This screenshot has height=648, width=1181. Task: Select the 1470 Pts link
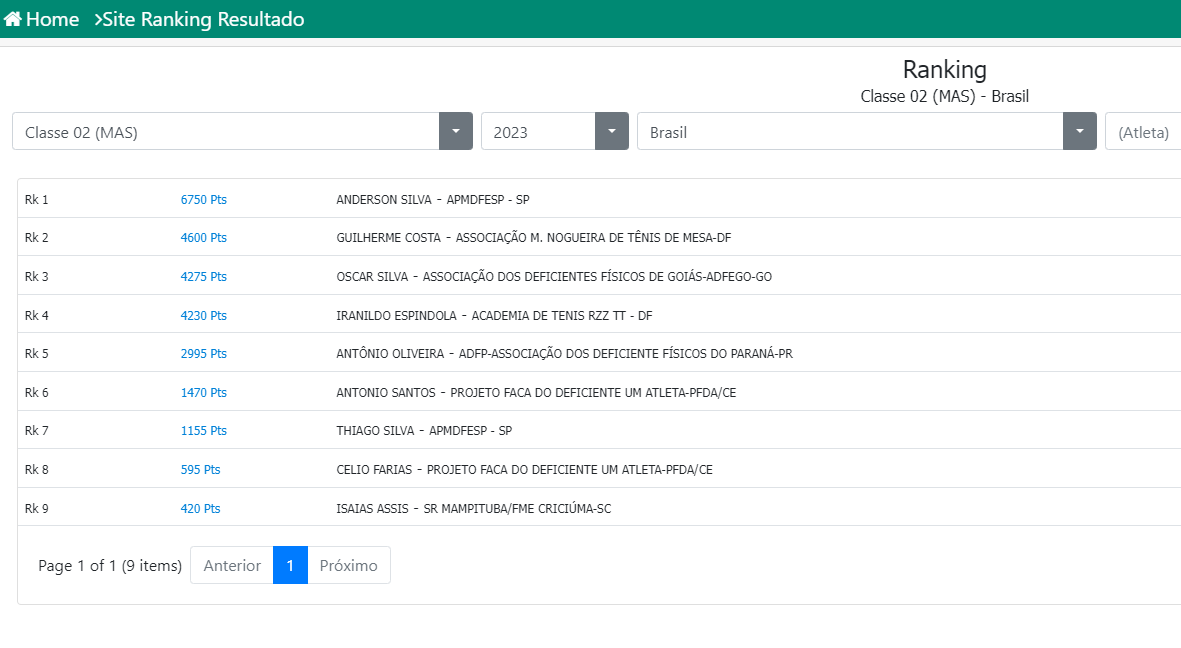point(204,393)
